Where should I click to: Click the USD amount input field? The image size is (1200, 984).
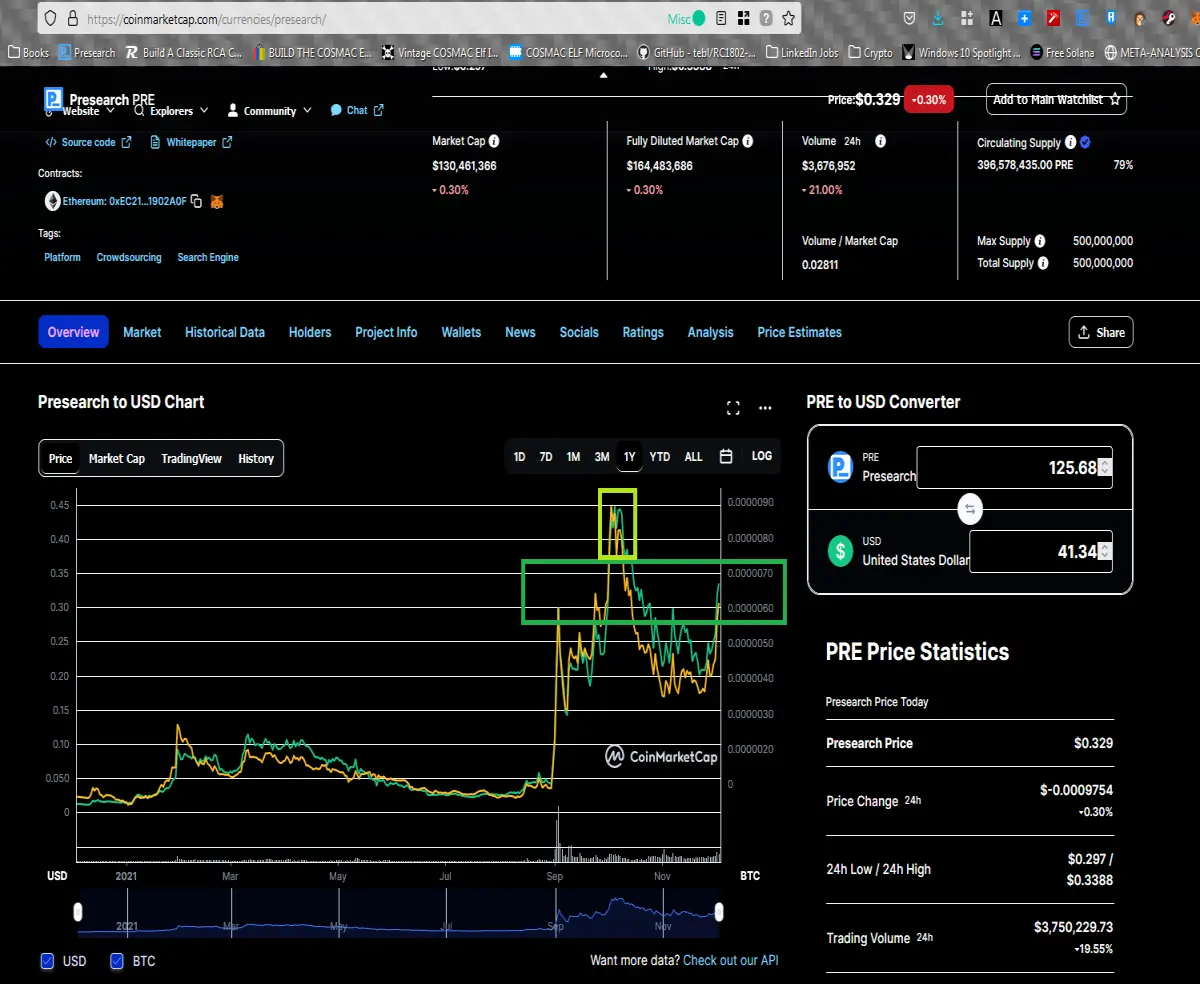pos(1041,551)
